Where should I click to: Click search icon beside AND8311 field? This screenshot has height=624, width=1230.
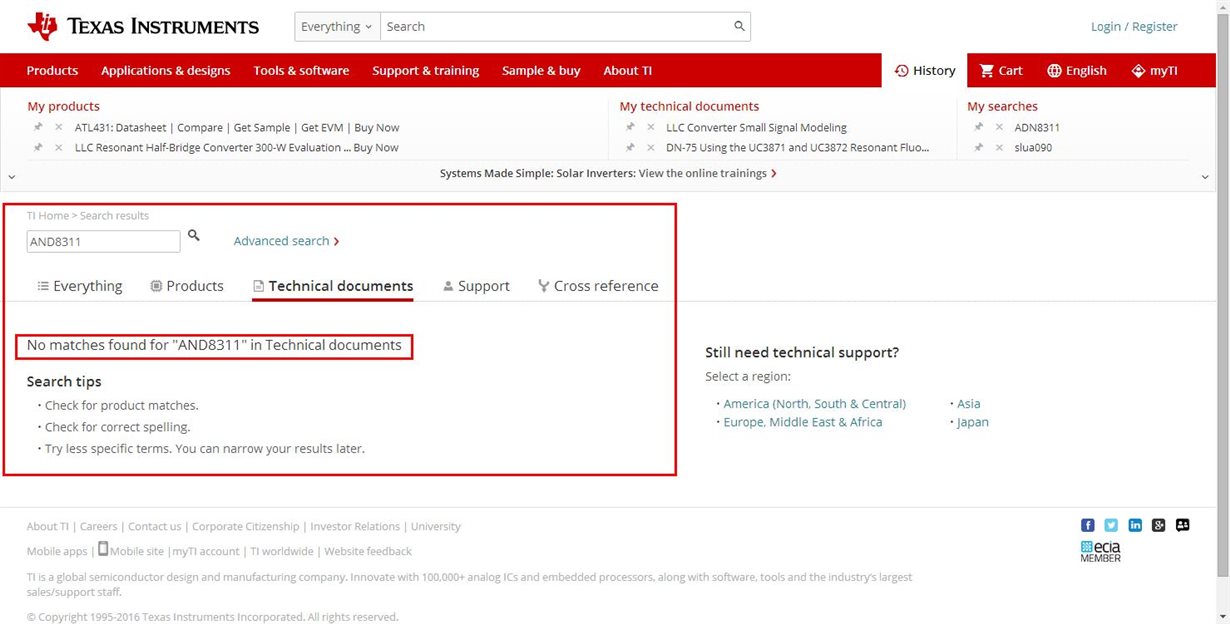[194, 236]
